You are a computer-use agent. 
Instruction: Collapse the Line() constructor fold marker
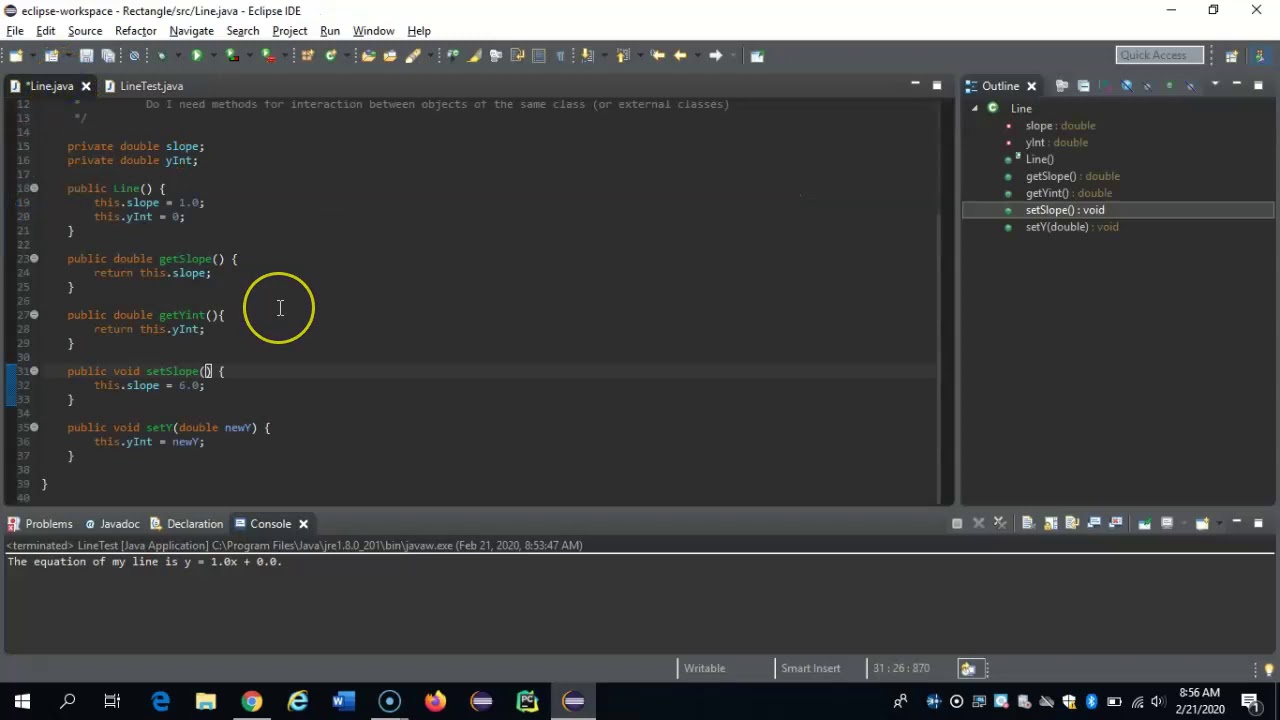[x=34, y=188]
